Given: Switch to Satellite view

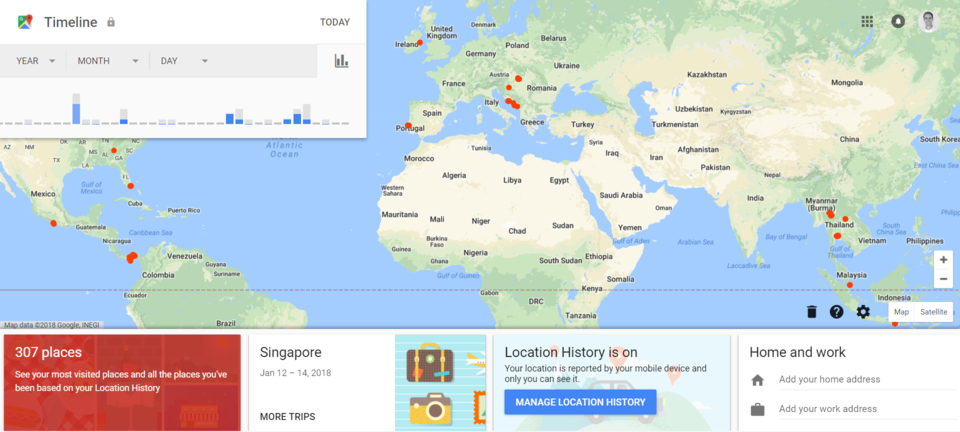Looking at the screenshot, I should (x=934, y=312).
